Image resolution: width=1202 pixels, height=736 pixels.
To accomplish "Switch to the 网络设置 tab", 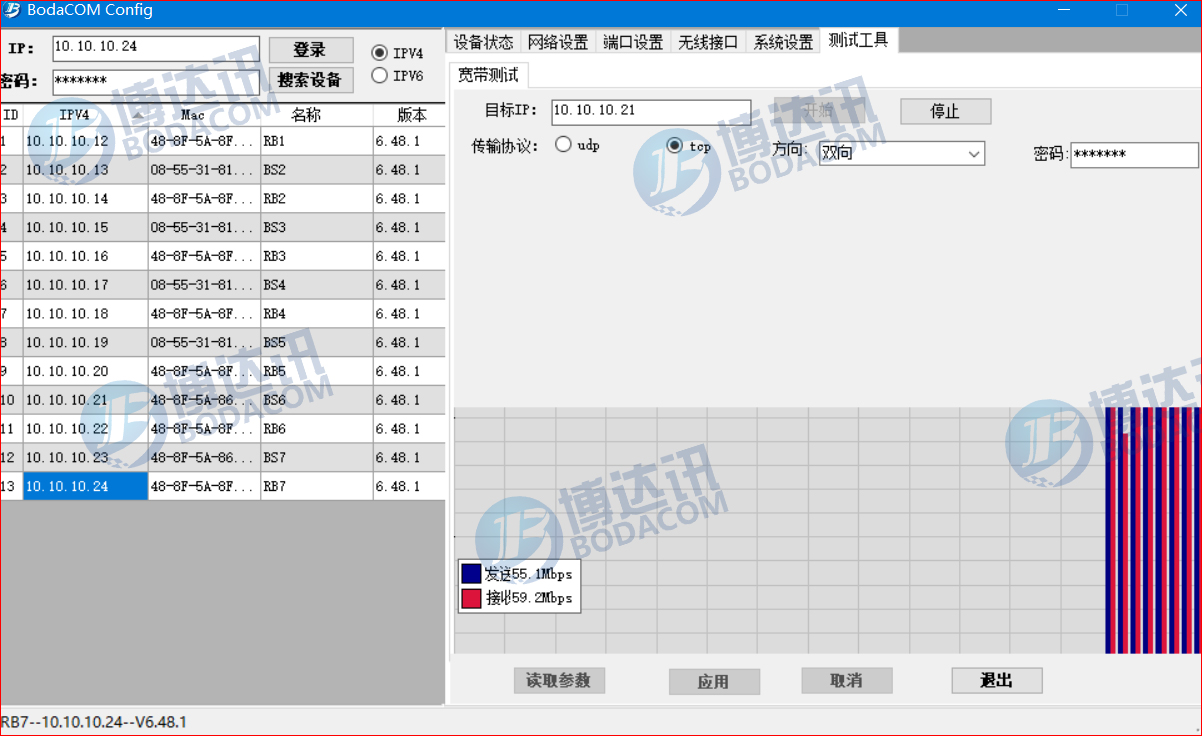I will tap(558, 42).
